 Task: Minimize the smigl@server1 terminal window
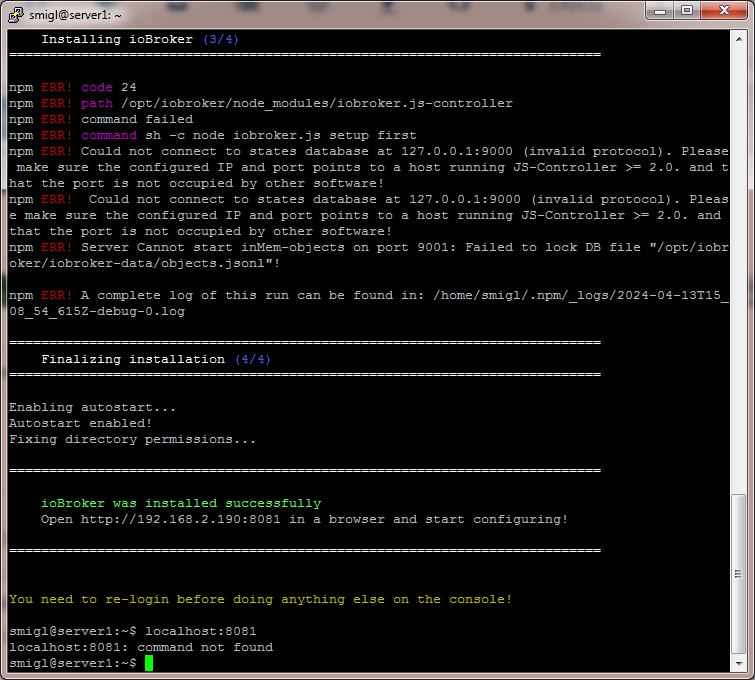[x=660, y=11]
